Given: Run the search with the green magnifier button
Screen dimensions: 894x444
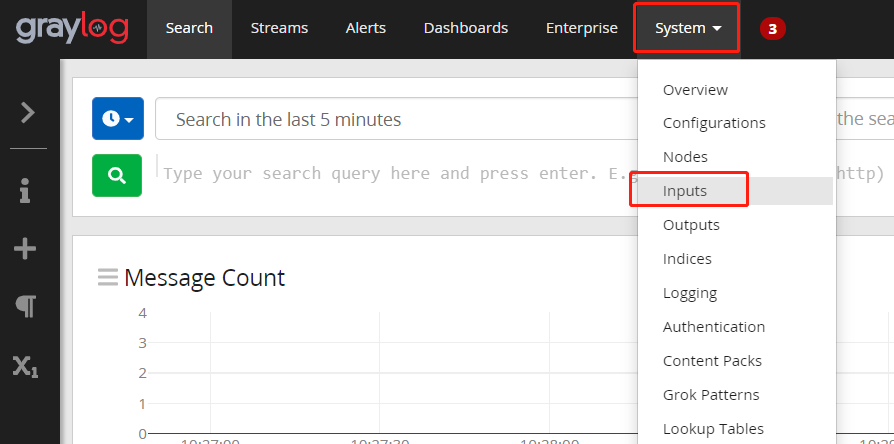Looking at the screenshot, I should point(117,176).
